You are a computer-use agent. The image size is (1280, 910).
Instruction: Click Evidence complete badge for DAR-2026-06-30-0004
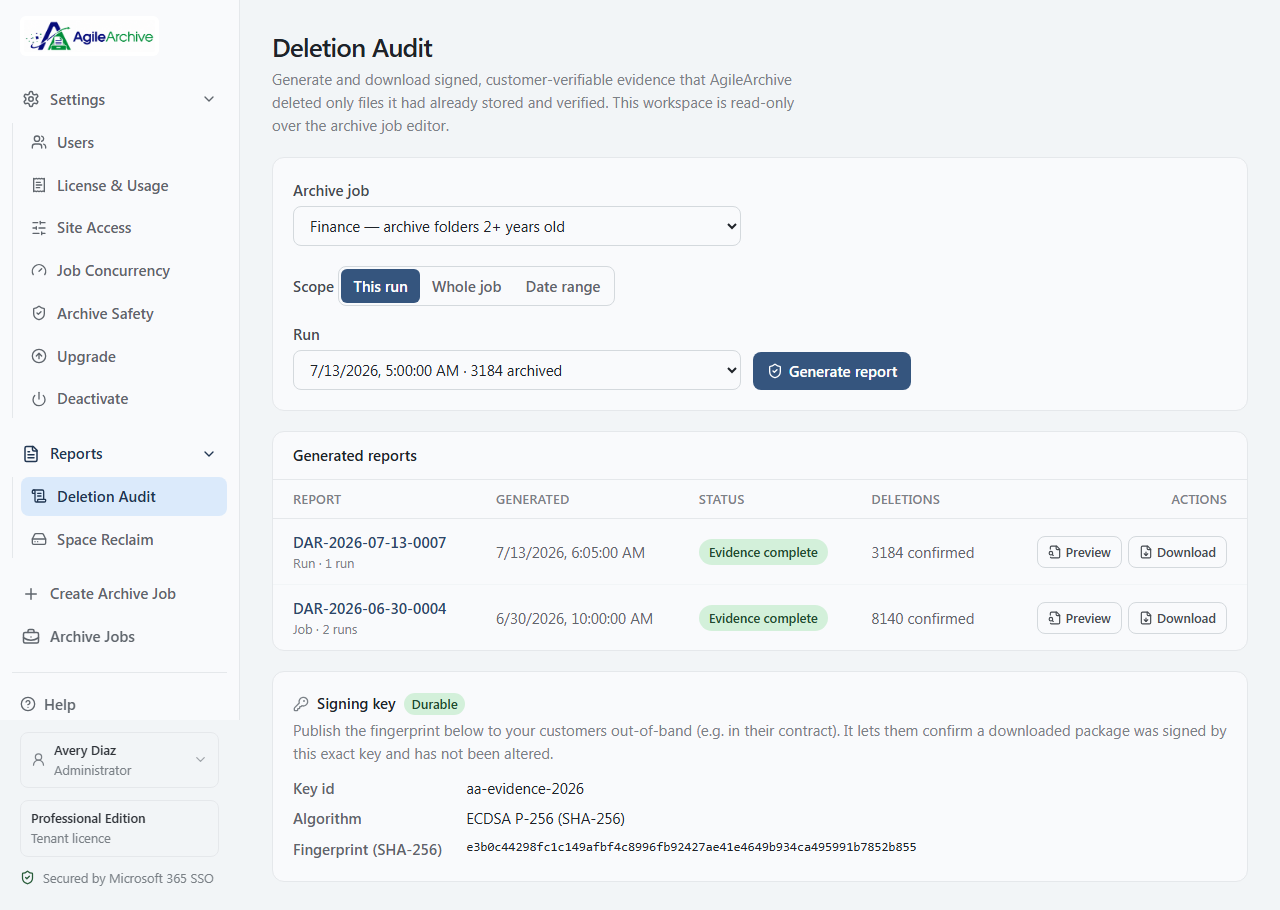(763, 618)
